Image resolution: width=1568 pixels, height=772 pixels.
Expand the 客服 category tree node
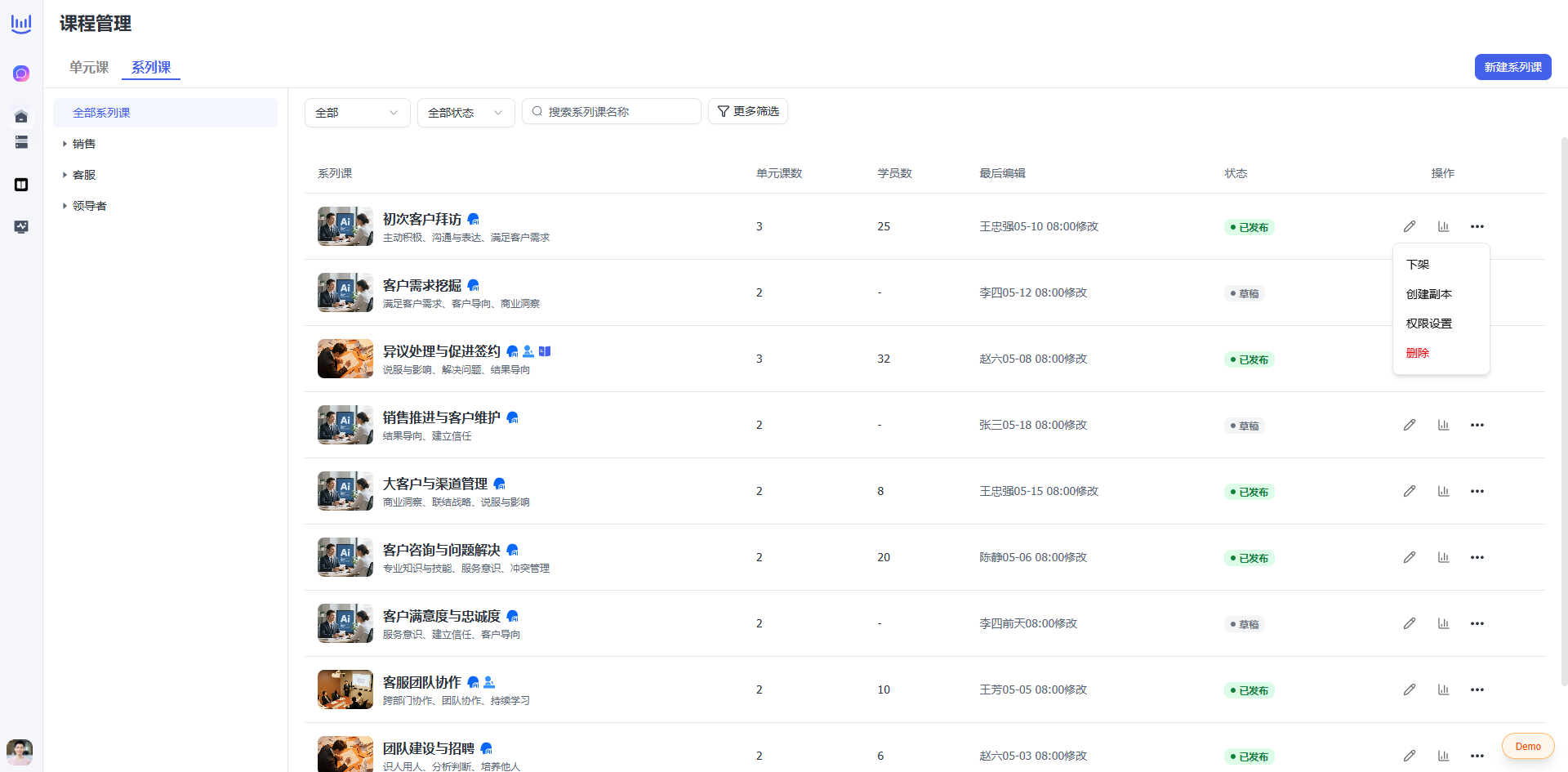[65, 175]
